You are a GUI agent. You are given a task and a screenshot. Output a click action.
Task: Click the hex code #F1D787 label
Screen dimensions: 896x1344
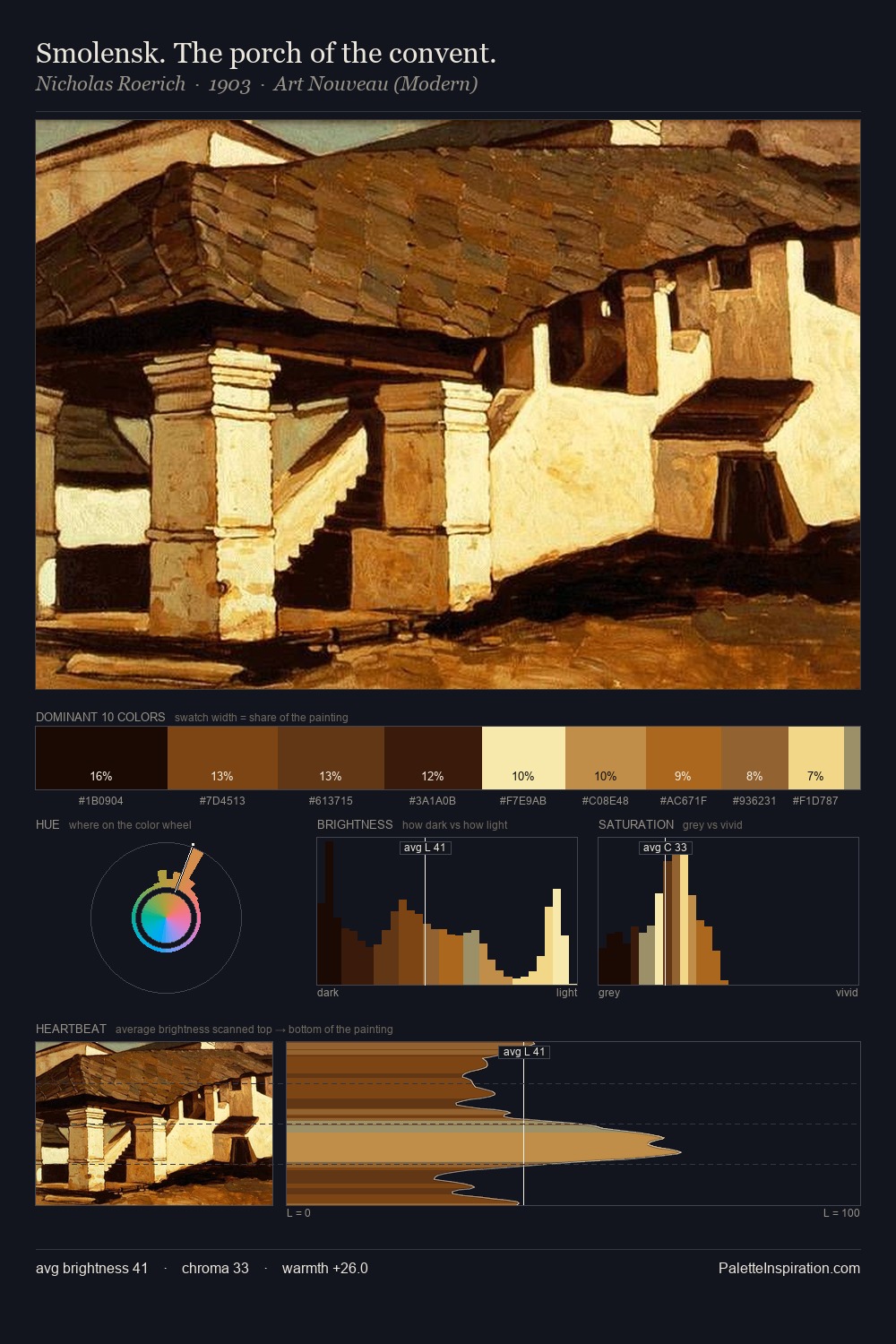815,801
